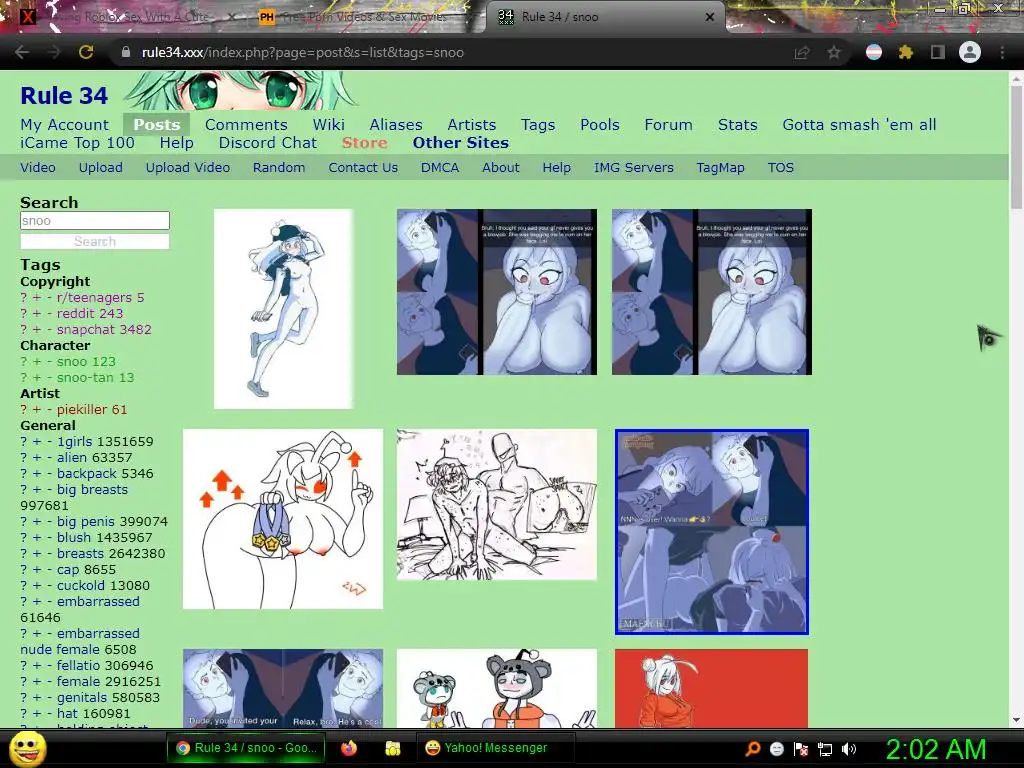Image resolution: width=1024 pixels, height=768 pixels.
Task: Show the clock reading 2:02 AM
Action: point(935,749)
